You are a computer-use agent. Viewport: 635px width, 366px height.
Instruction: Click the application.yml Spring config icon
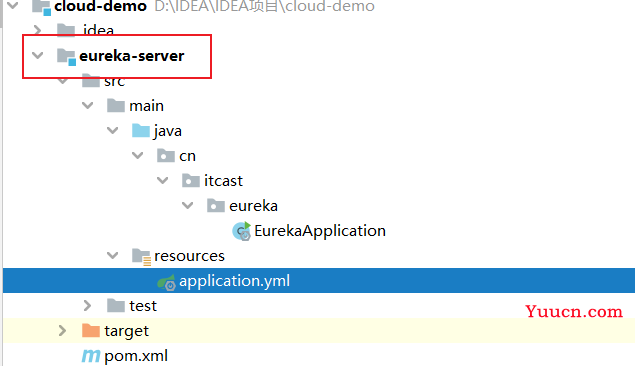pos(166,283)
